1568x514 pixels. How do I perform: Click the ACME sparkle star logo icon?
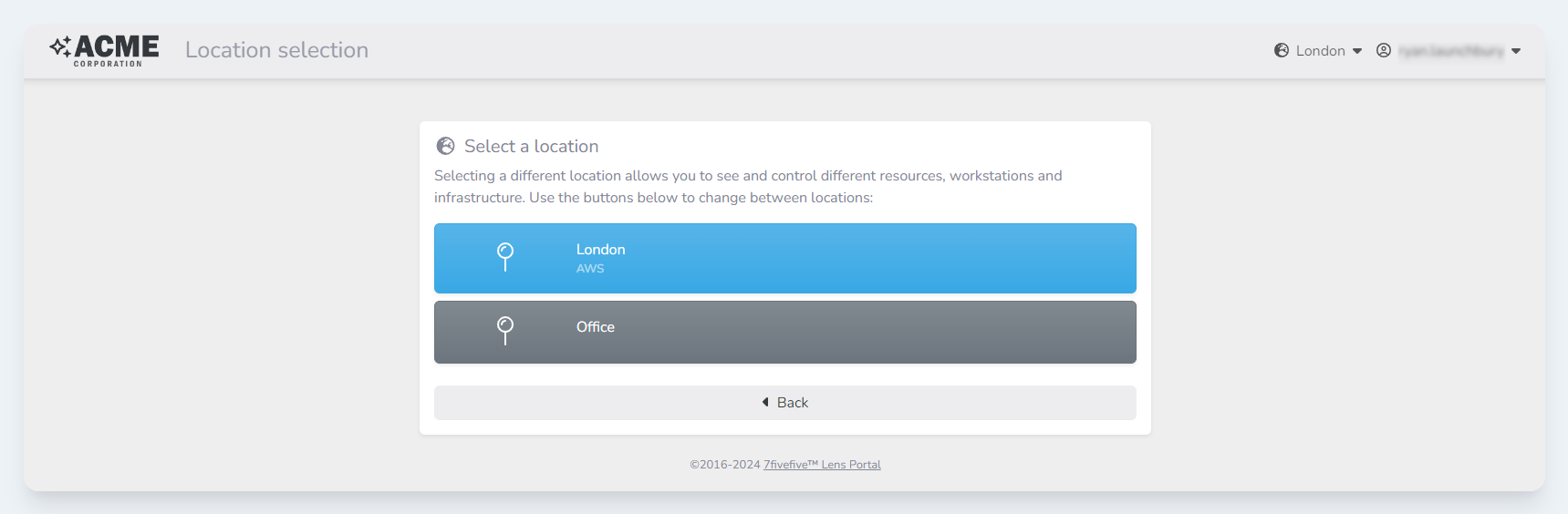60,46
